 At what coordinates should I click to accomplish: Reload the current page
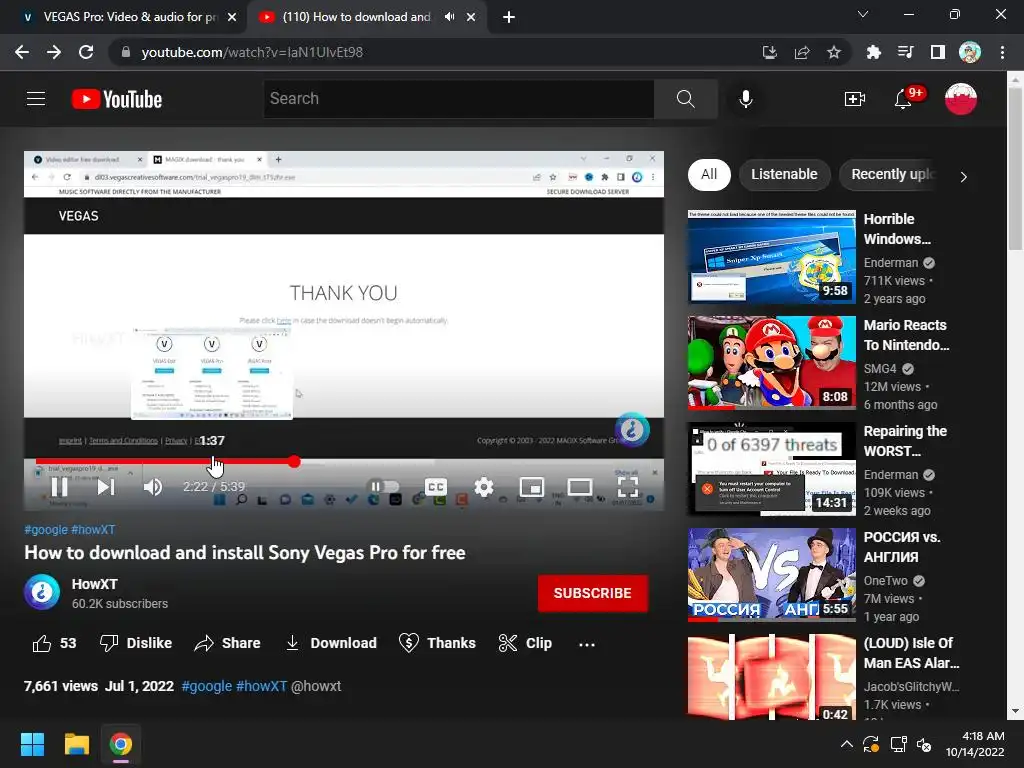point(86,52)
